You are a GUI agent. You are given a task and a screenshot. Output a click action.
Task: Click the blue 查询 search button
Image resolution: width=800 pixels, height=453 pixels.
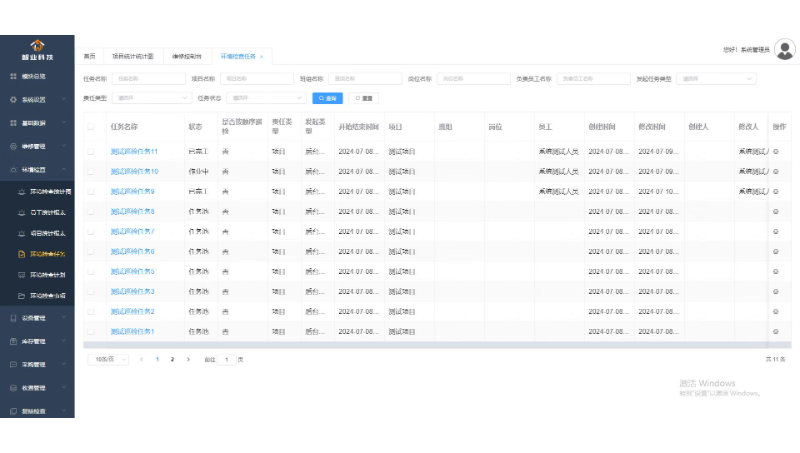click(328, 98)
